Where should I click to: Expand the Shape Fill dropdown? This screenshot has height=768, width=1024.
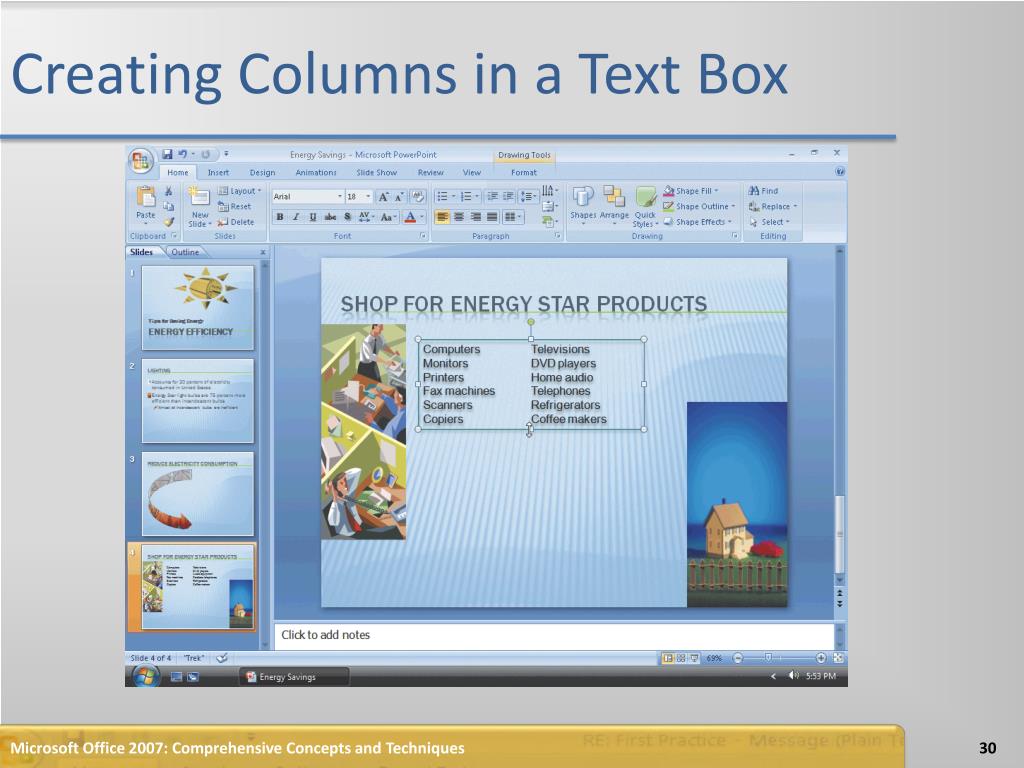(x=690, y=191)
